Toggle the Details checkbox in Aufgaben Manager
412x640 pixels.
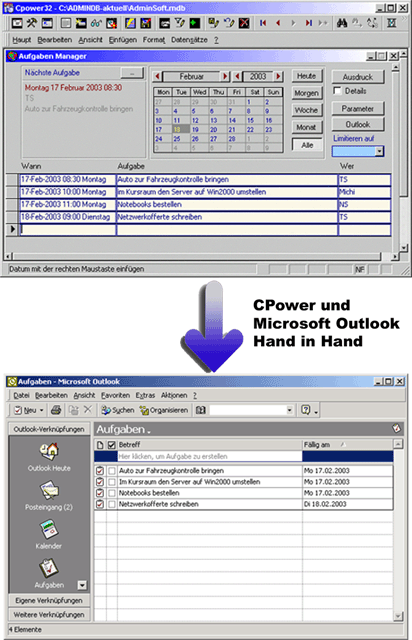click(x=337, y=91)
